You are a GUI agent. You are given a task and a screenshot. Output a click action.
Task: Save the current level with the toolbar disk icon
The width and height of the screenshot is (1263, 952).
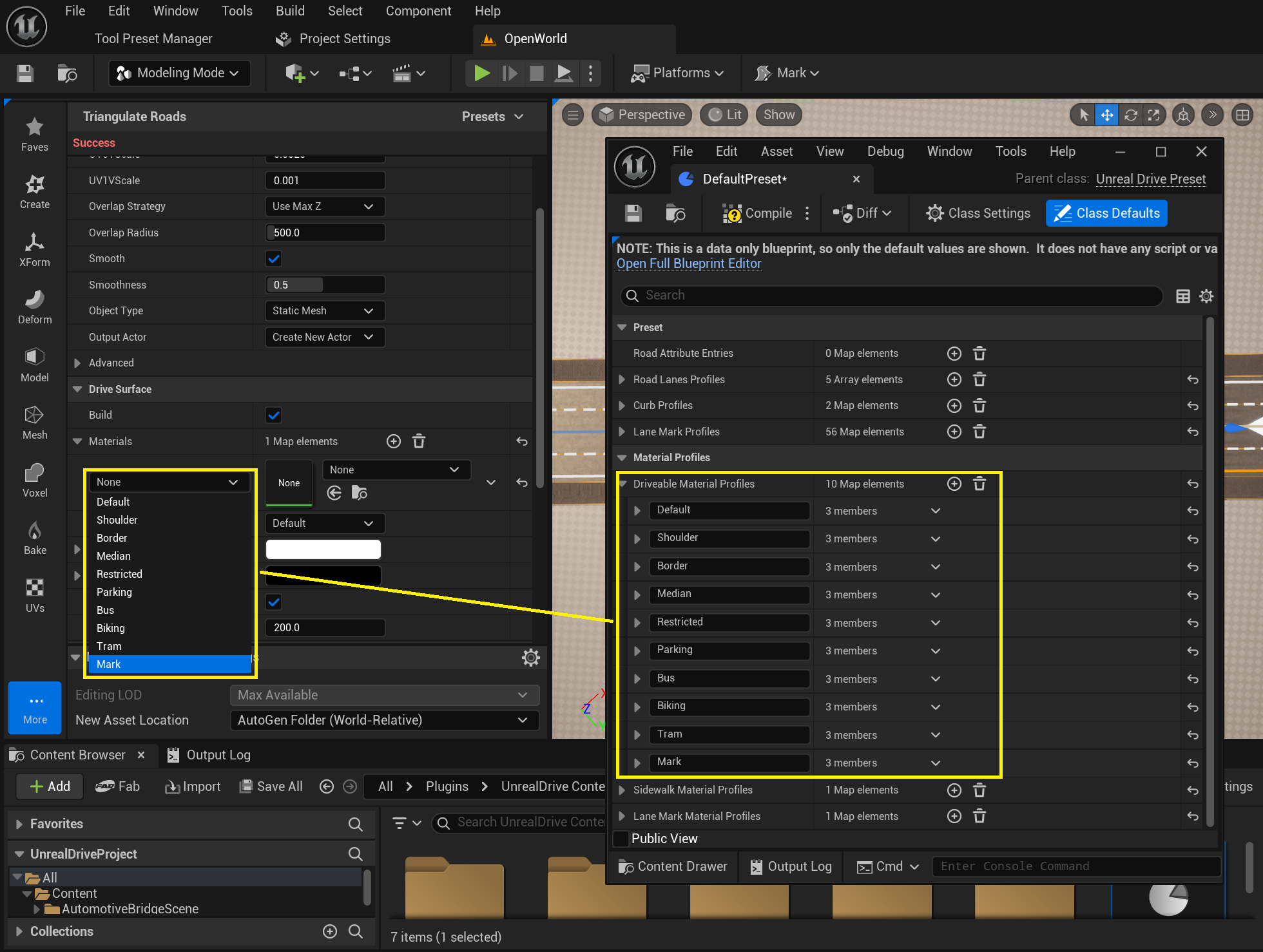pyautogui.click(x=25, y=73)
